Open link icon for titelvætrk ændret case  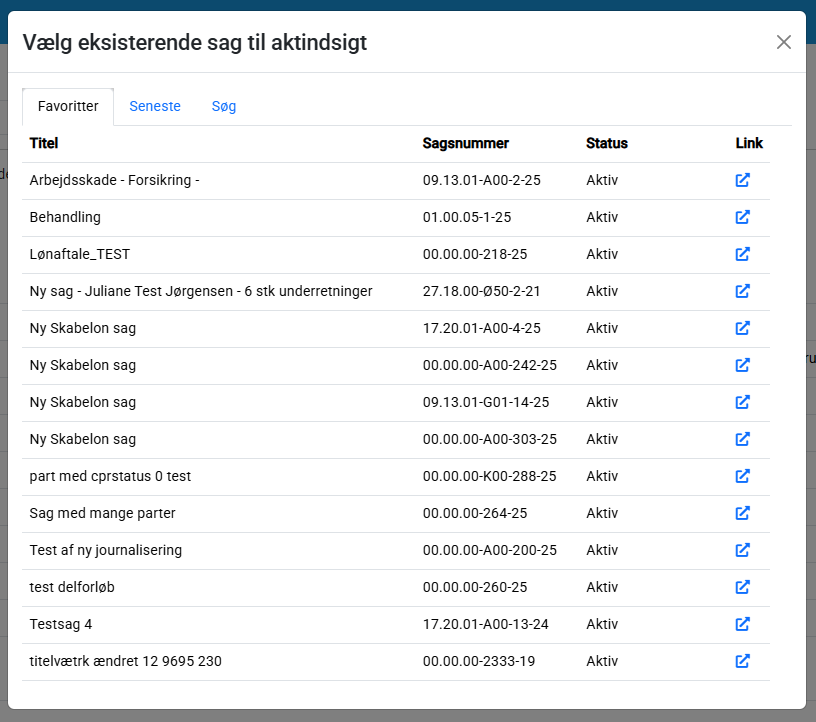pos(742,661)
